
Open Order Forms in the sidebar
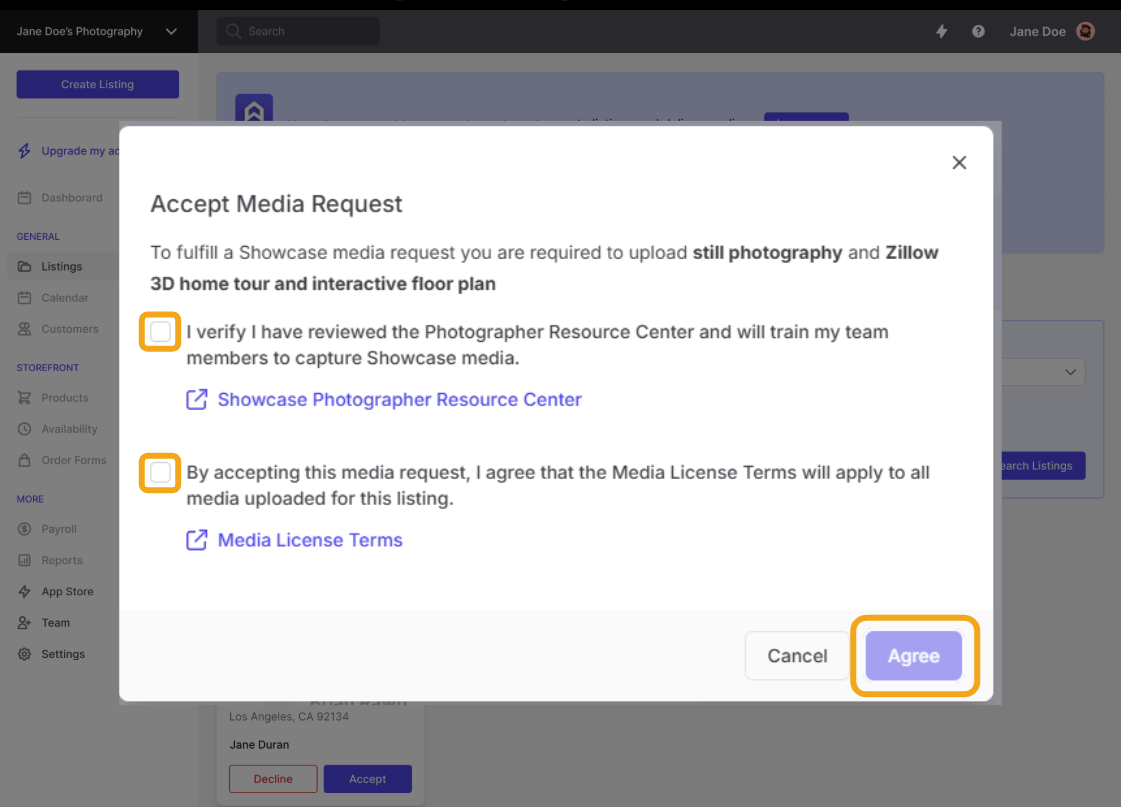(74, 460)
